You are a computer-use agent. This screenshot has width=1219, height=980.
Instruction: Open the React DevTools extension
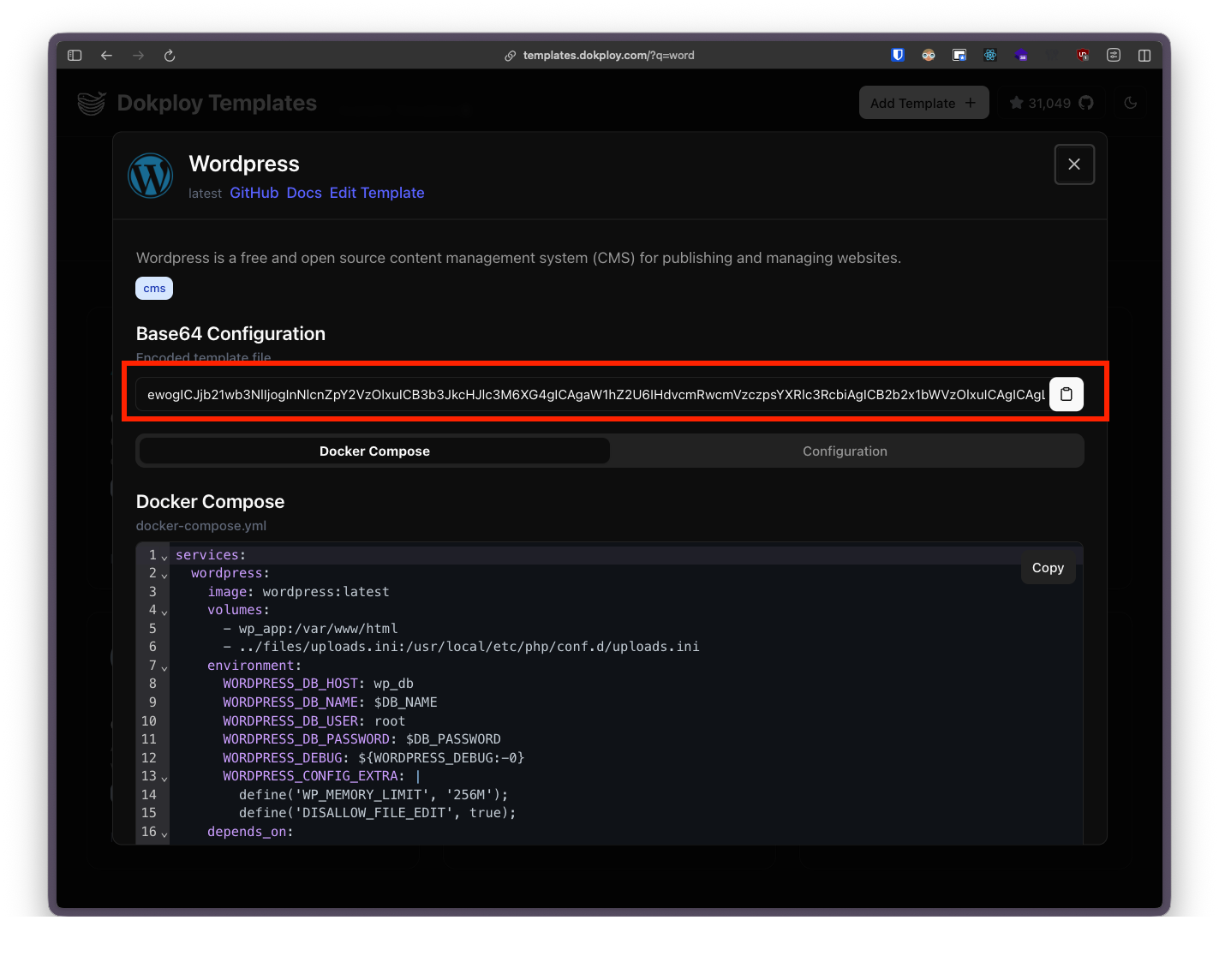[990, 55]
